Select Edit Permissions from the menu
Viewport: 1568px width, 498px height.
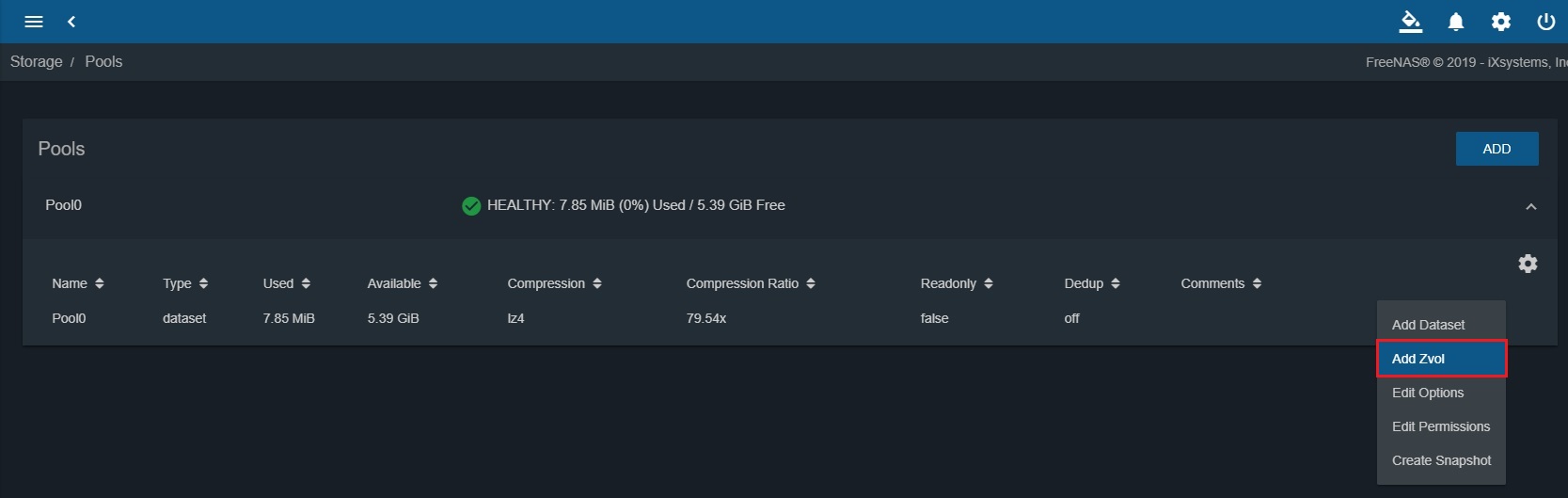pos(1440,426)
